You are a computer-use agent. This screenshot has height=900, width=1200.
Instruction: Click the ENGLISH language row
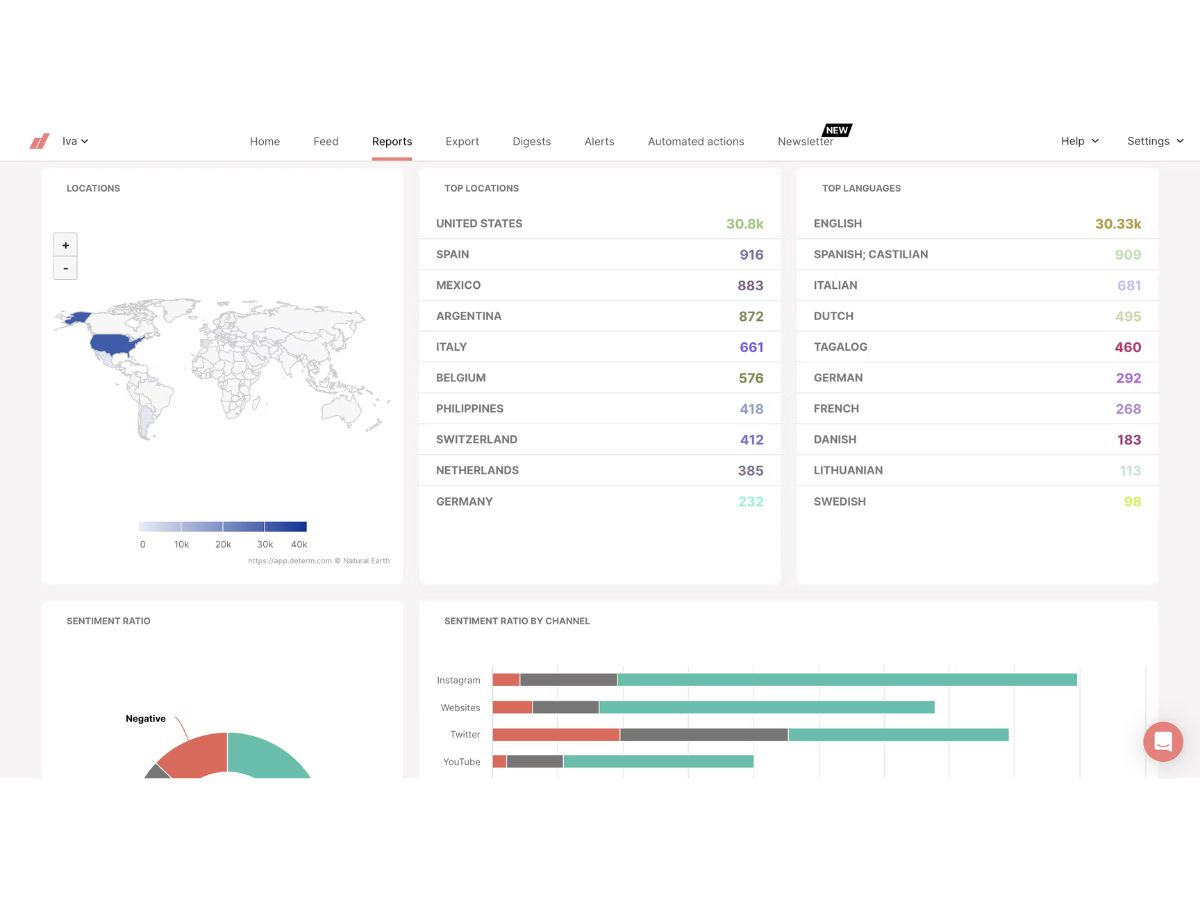(977, 224)
